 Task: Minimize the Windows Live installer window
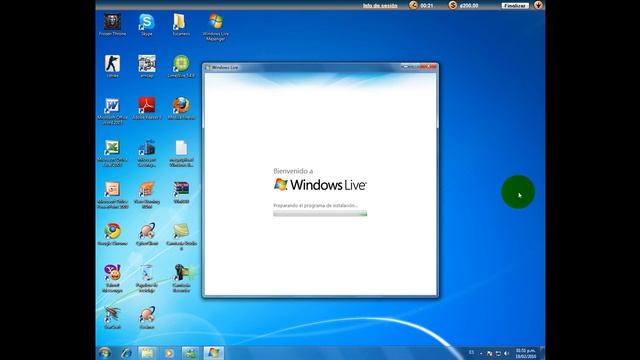(x=405, y=67)
